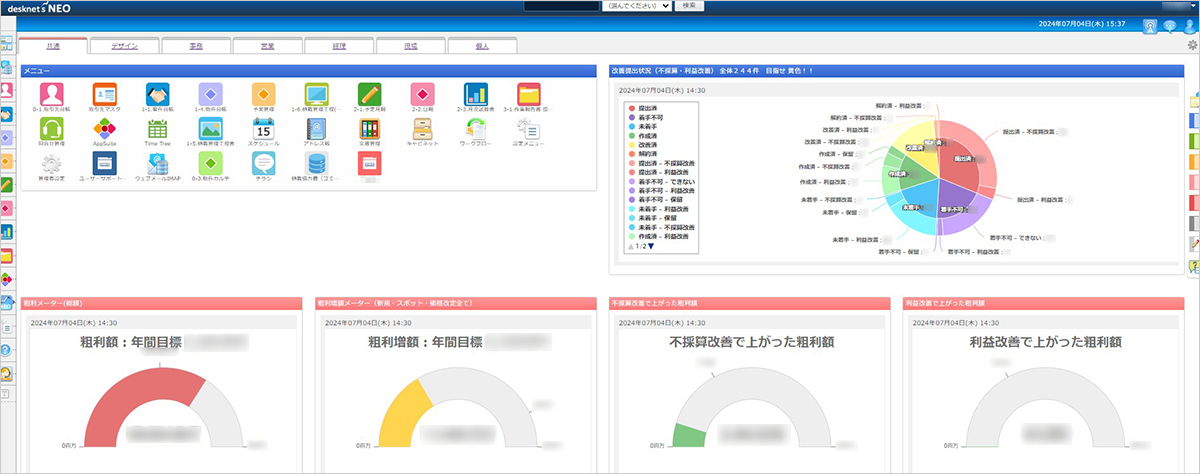Open the 取引先マスタ icon
The image size is (1200, 474).
[104, 97]
